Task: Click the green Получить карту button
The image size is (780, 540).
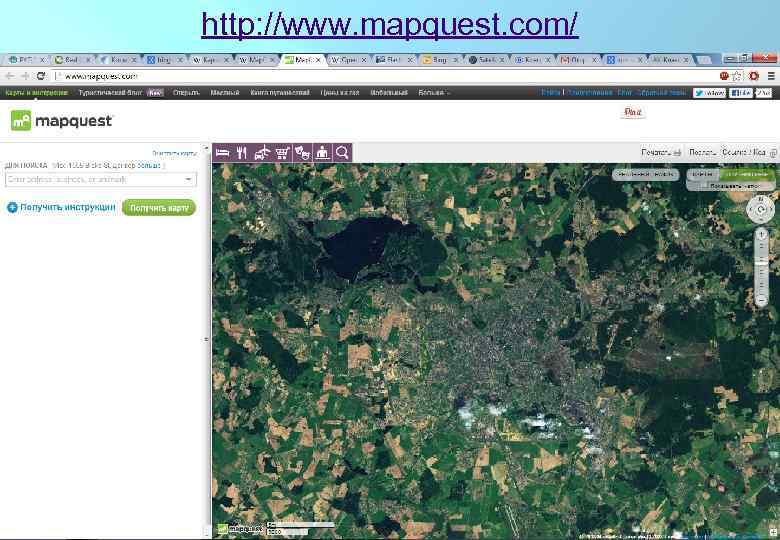Action: [x=159, y=208]
